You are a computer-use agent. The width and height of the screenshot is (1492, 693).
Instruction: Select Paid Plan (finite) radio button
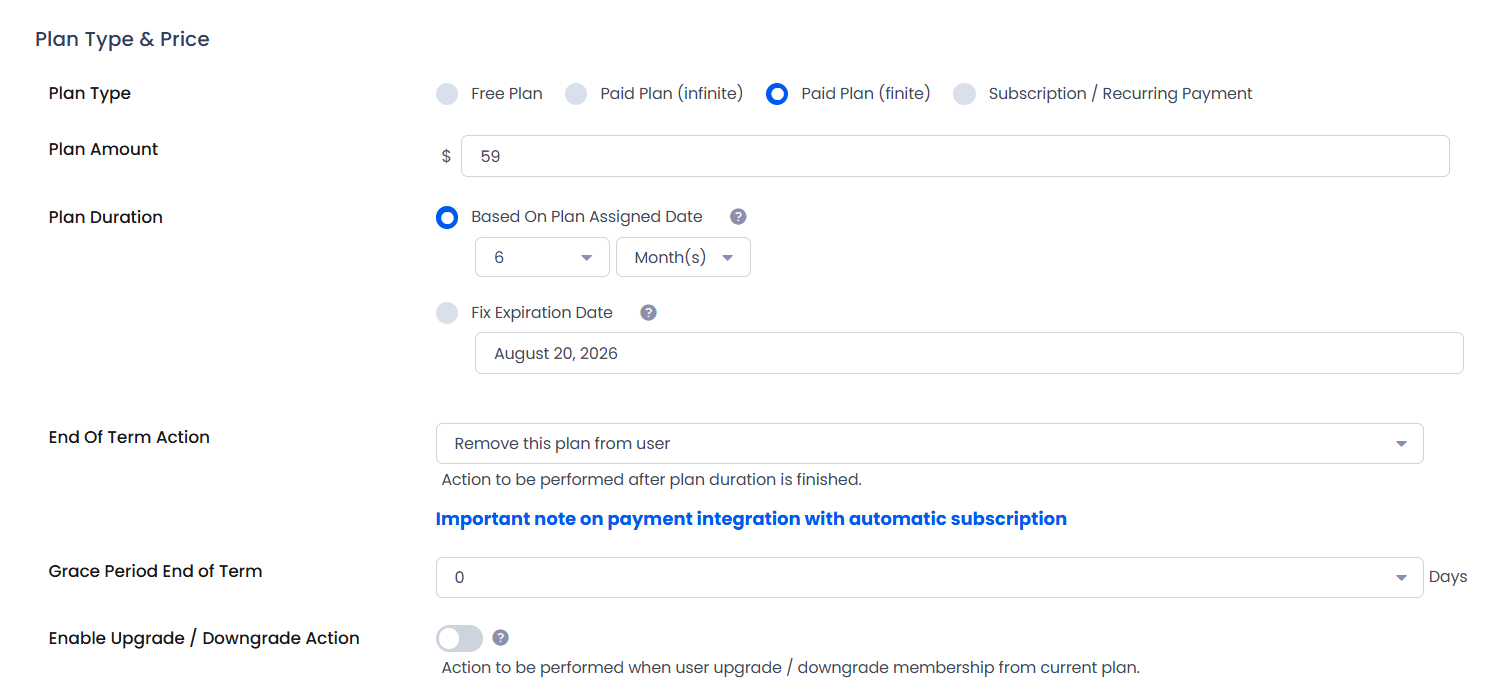tap(777, 94)
